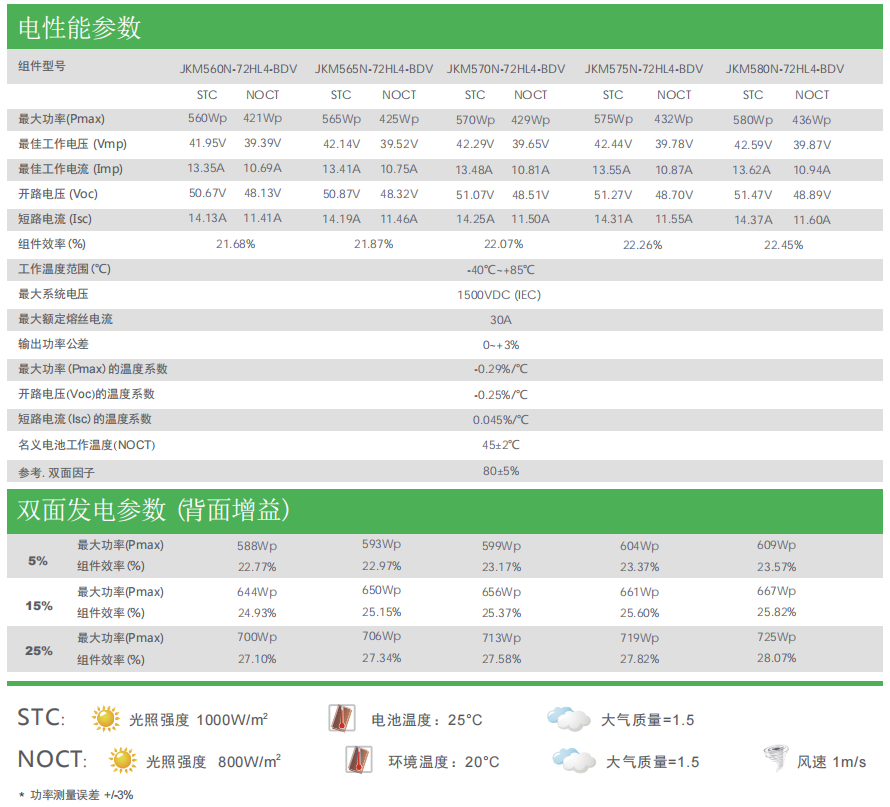Click the 80±5% bifacial factor value
The height and width of the screenshot is (807, 890).
point(501,471)
